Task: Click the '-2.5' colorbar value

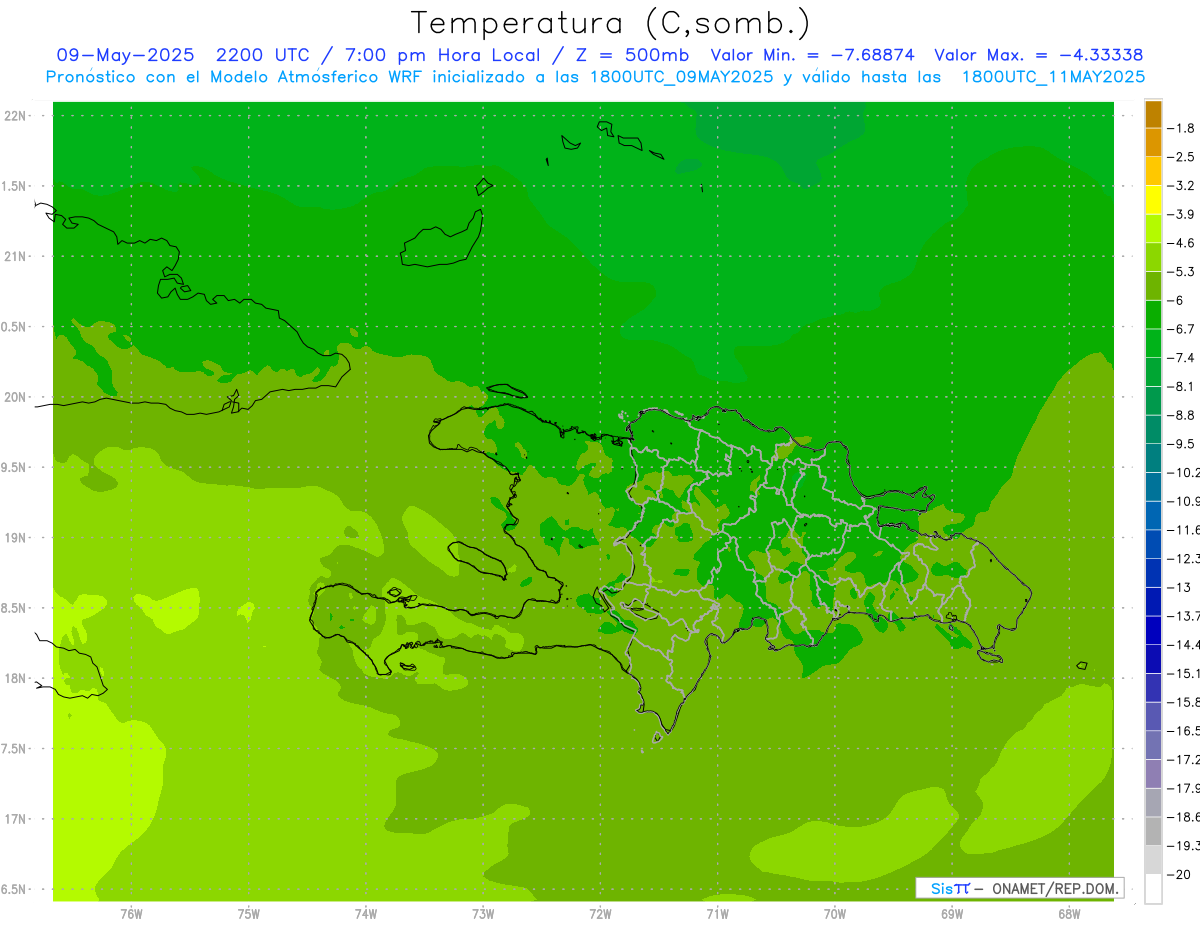Action: [1181, 157]
